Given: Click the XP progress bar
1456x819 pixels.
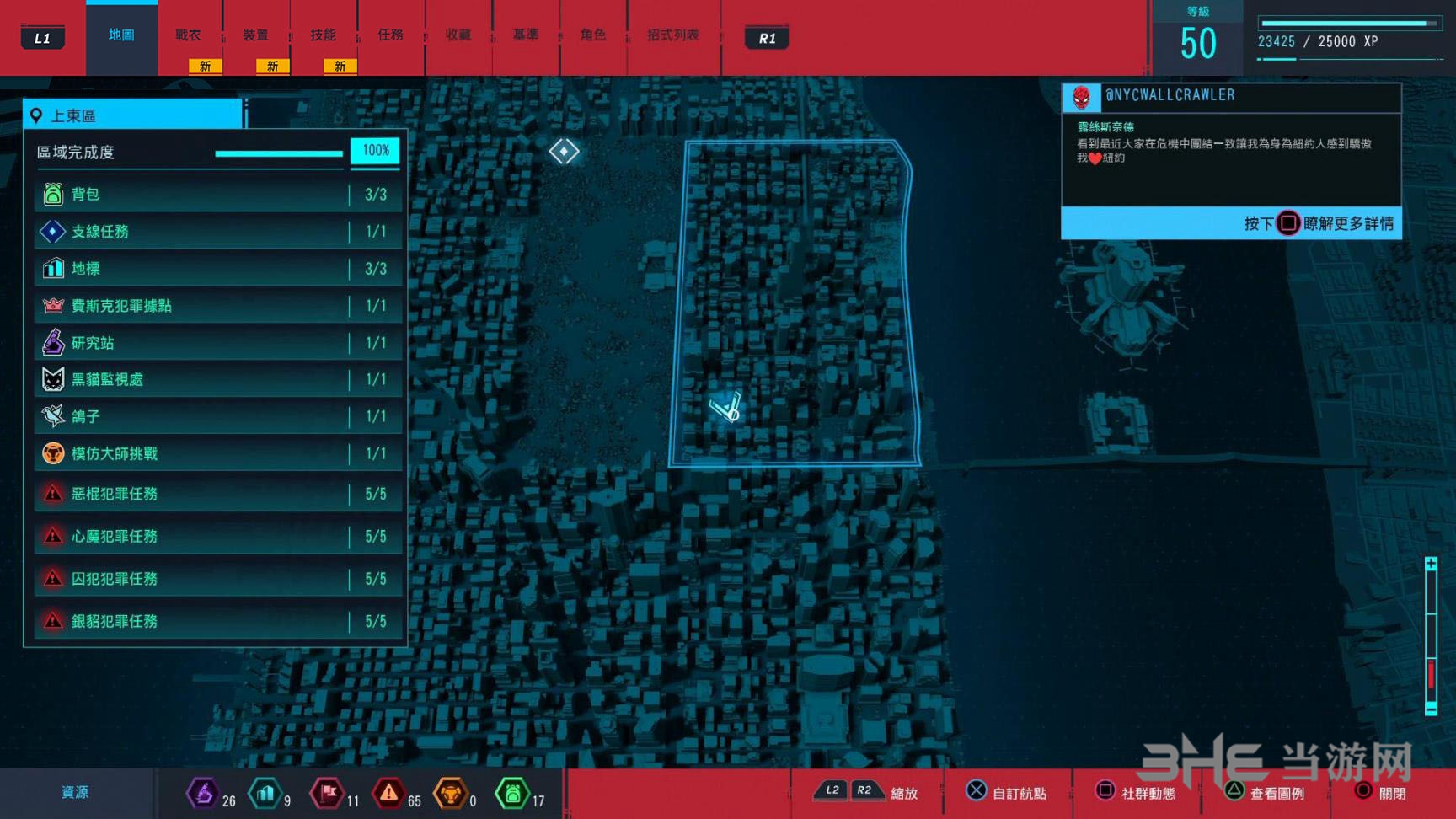Looking at the screenshot, I should pyautogui.click(x=1349, y=24).
